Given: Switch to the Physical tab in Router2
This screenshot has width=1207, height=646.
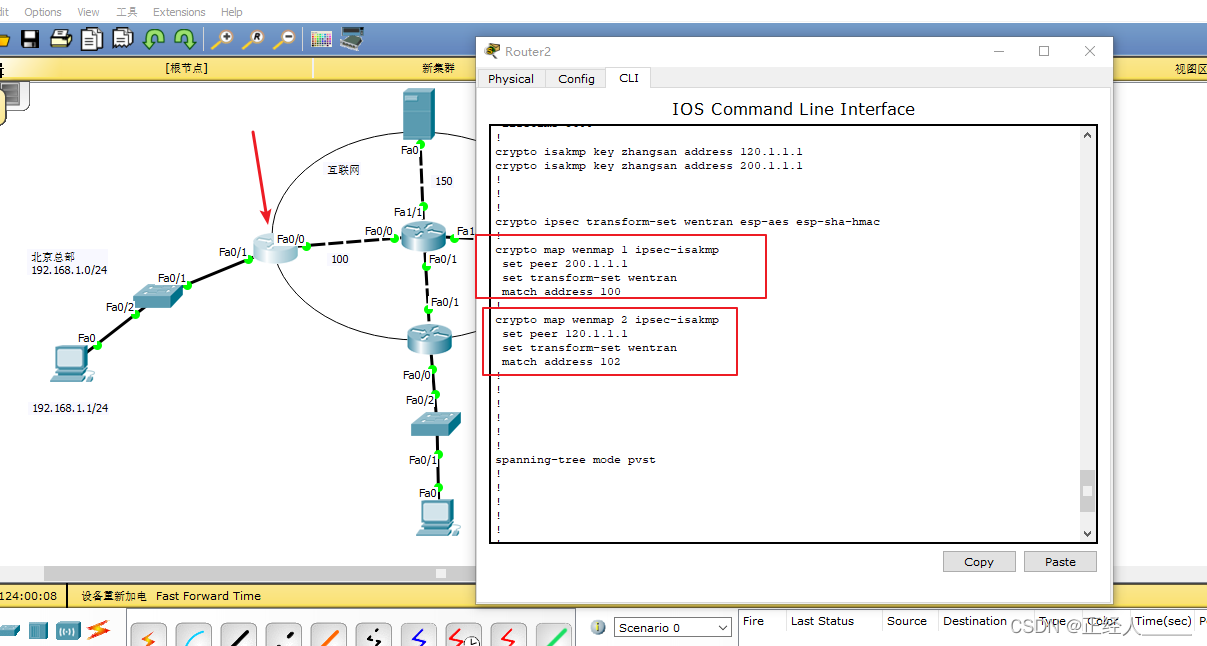Looking at the screenshot, I should (x=511, y=79).
